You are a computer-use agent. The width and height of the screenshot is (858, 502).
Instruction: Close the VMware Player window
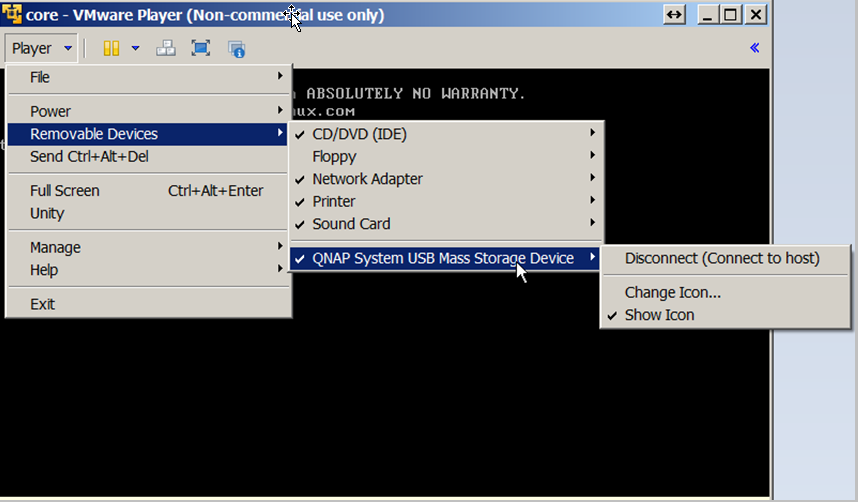756,15
